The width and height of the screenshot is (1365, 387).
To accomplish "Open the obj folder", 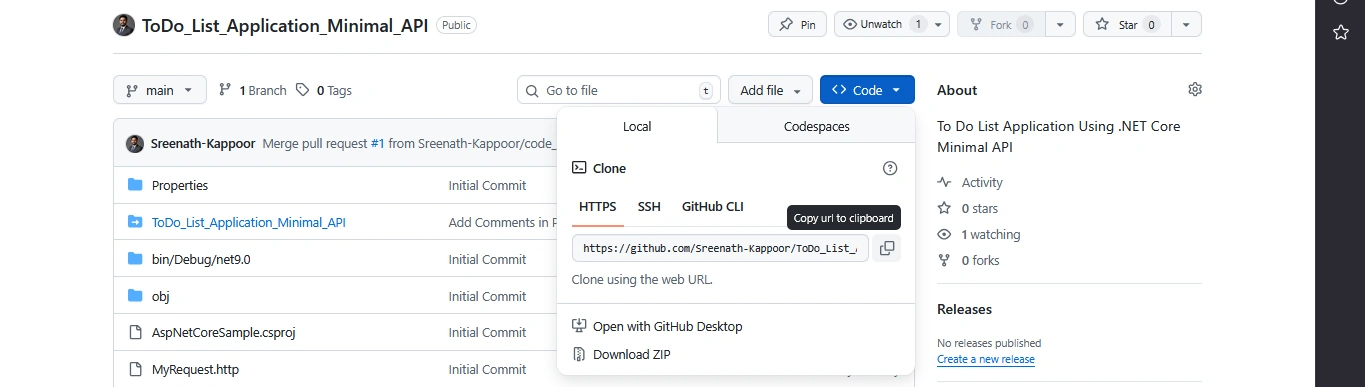I will click(x=160, y=296).
